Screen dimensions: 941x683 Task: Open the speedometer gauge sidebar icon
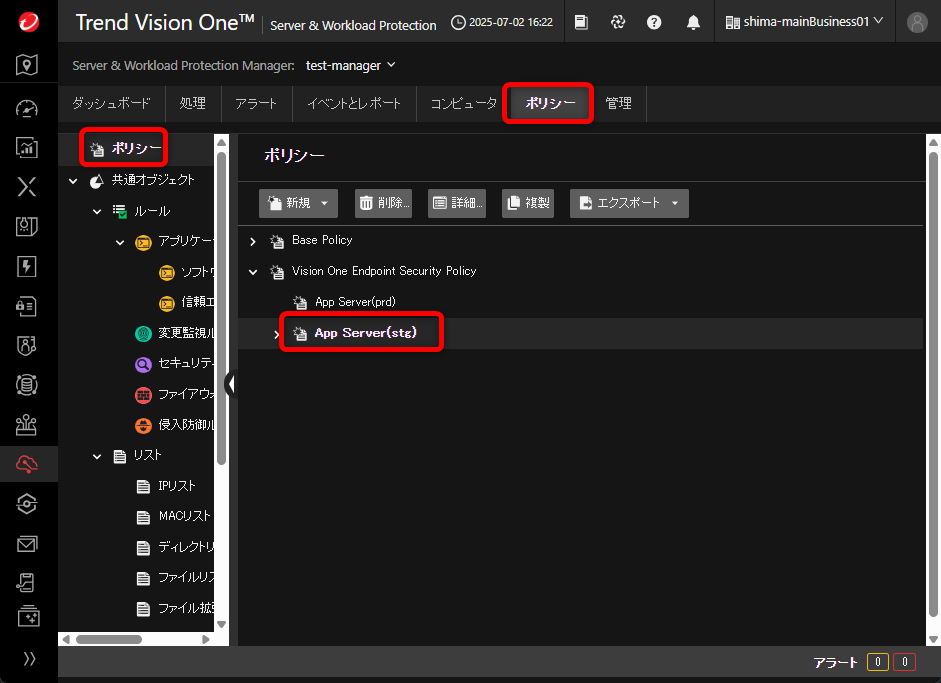(27, 109)
